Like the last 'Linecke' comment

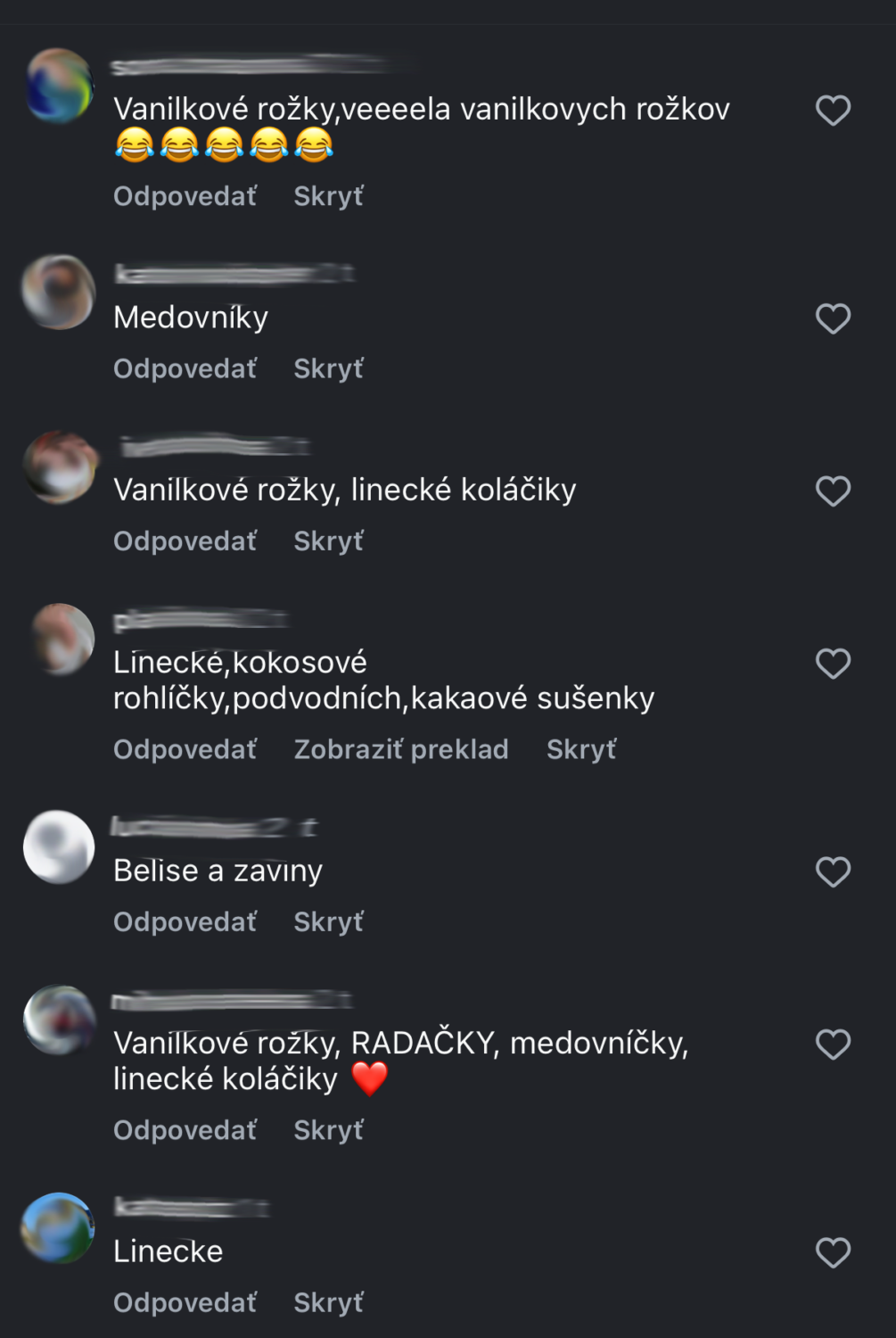(833, 1252)
